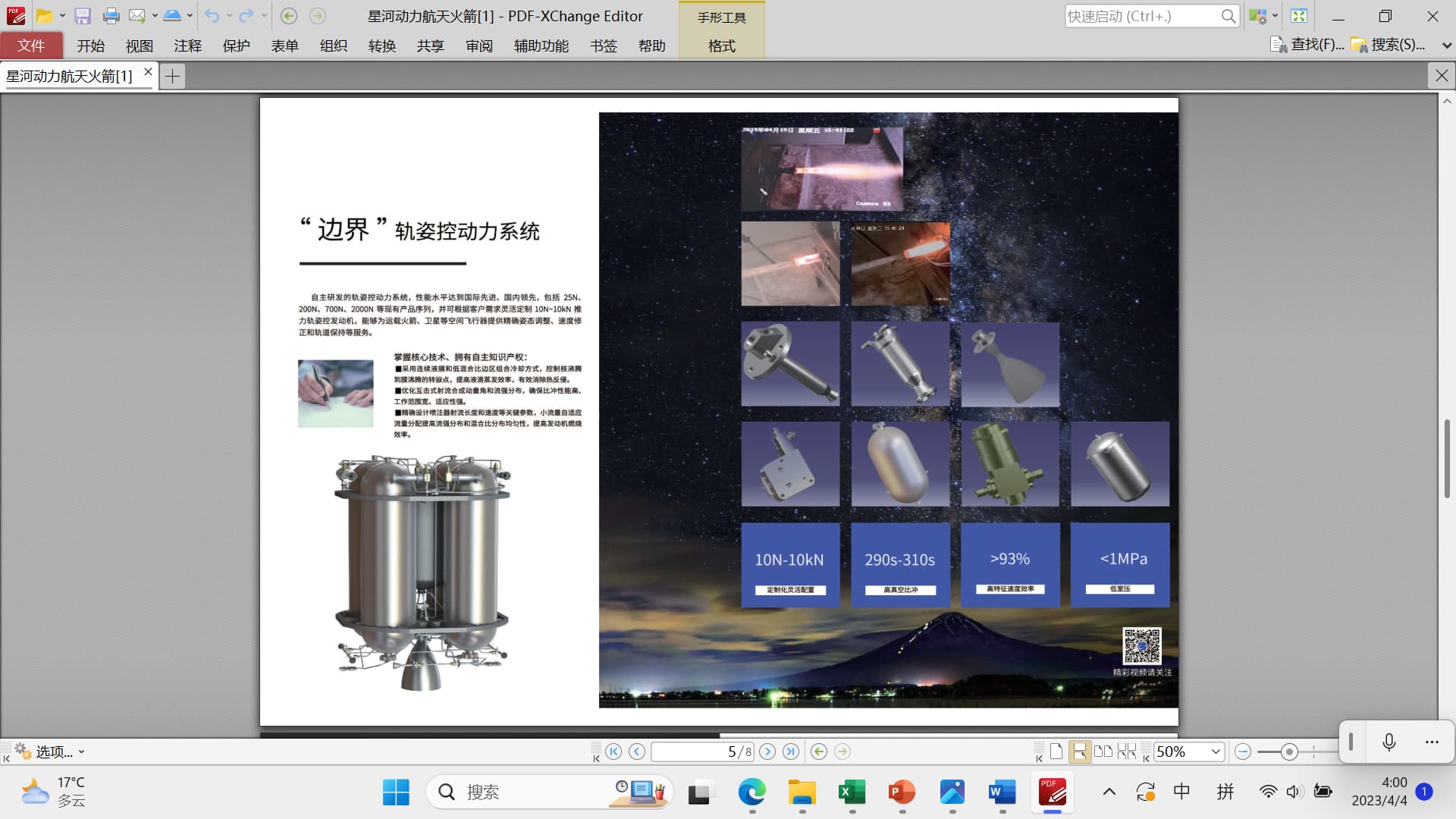Open the Open-file folder dropdown arrow
The width and height of the screenshot is (1456, 819).
point(62,16)
